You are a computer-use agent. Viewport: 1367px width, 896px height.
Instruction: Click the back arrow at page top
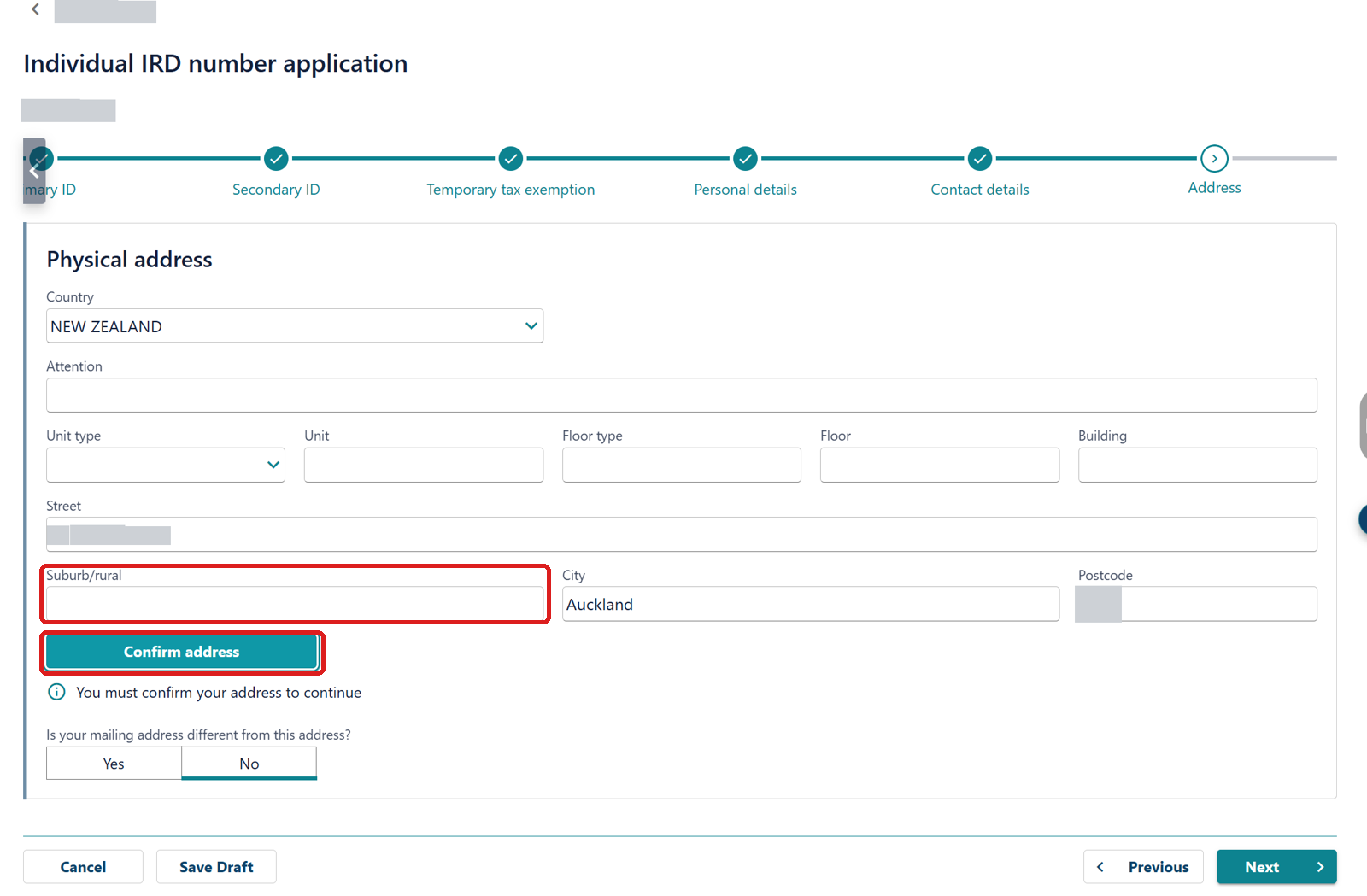tap(35, 9)
